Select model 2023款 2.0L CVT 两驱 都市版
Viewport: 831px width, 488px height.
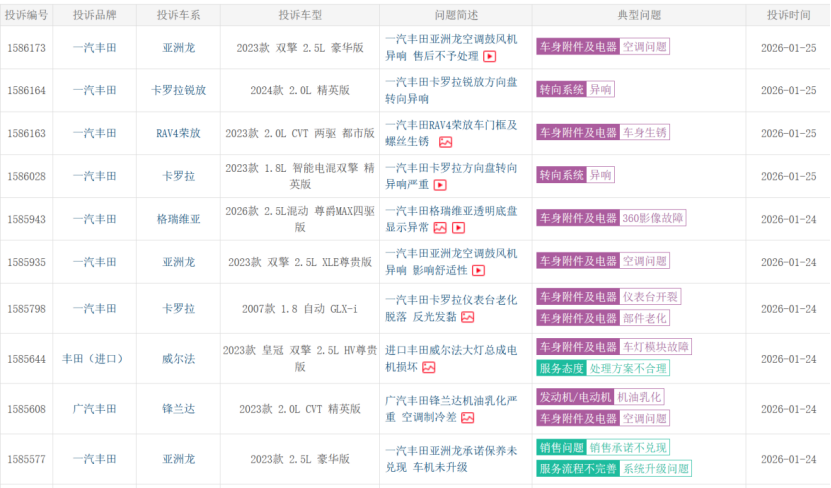pos(300,133)
